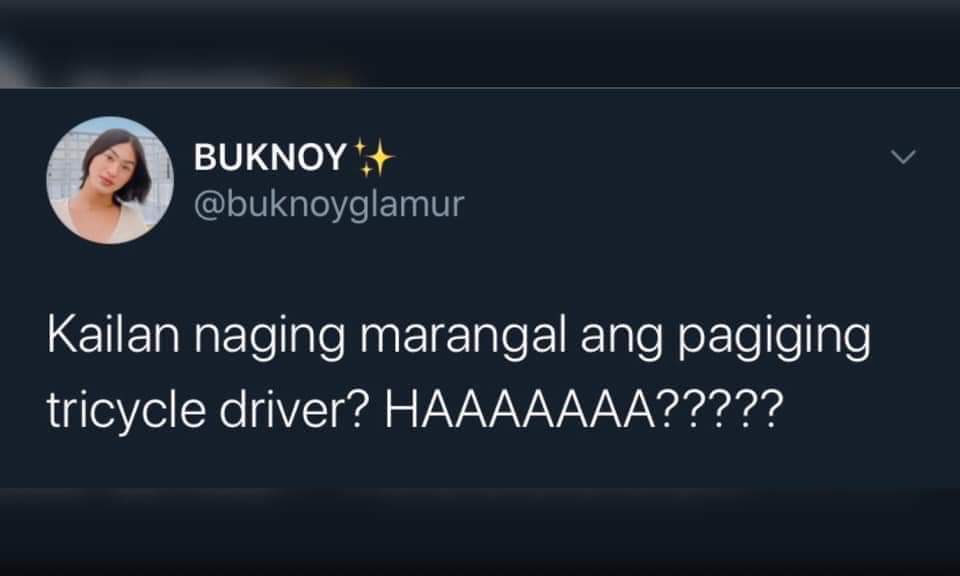Click the BUKNOY display name
This screenshot has height=576, width=960.
270,157
